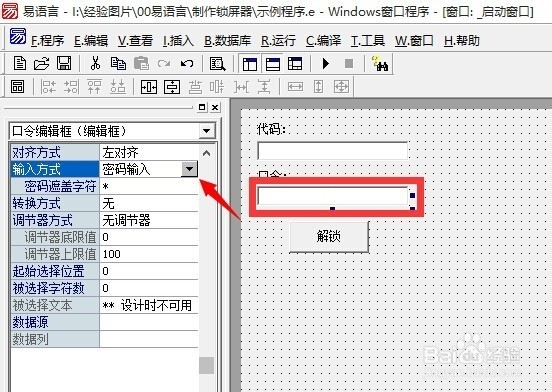Click the 解锁 button on the form
The image size is (552, 392).
coord(329,236)
